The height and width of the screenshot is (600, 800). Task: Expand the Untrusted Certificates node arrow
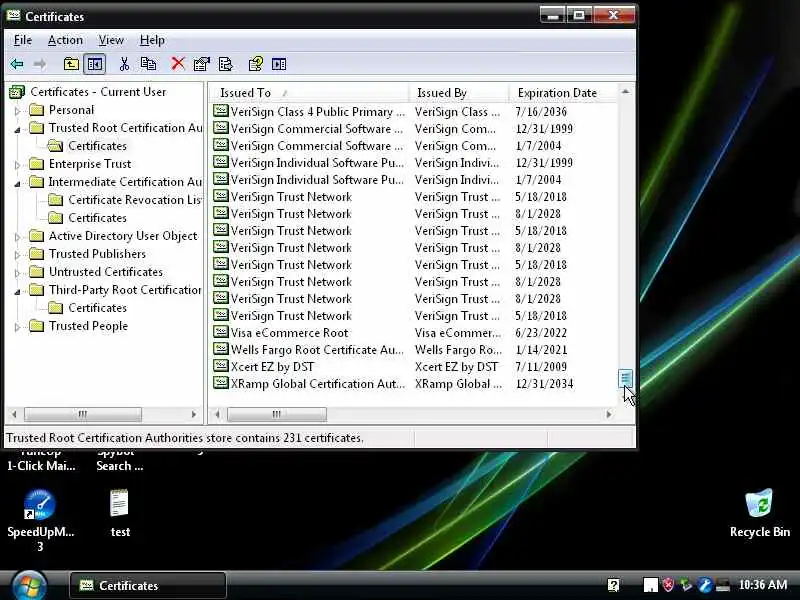click(17, 273)
